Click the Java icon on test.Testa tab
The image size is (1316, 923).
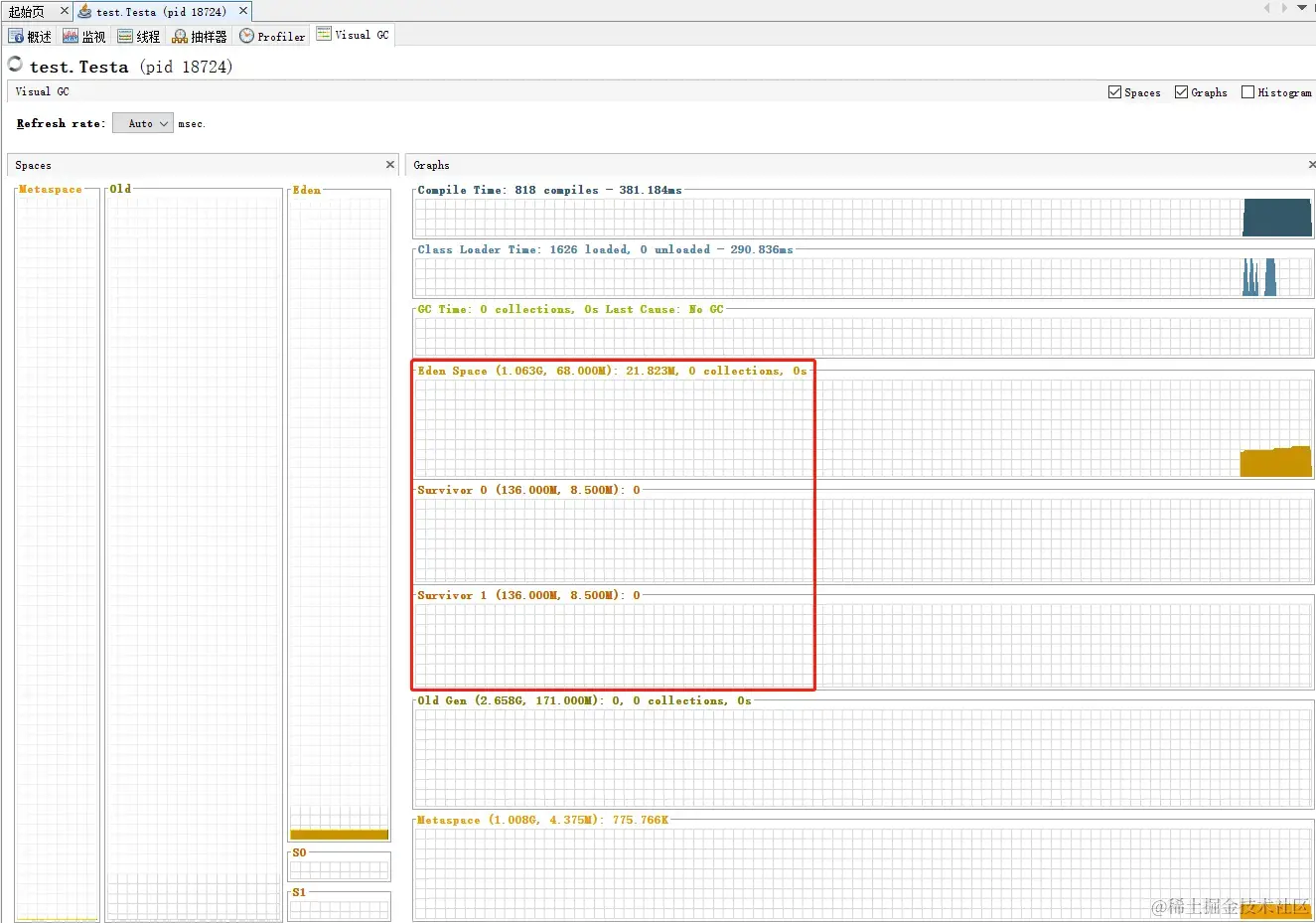tap(85, 11)
